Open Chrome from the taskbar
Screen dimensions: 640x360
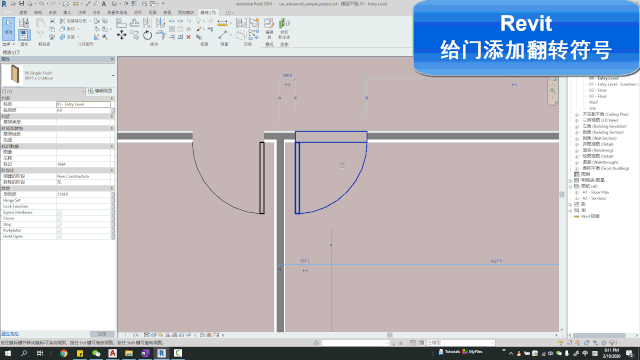pyautogui.click(x=64, y=353)
